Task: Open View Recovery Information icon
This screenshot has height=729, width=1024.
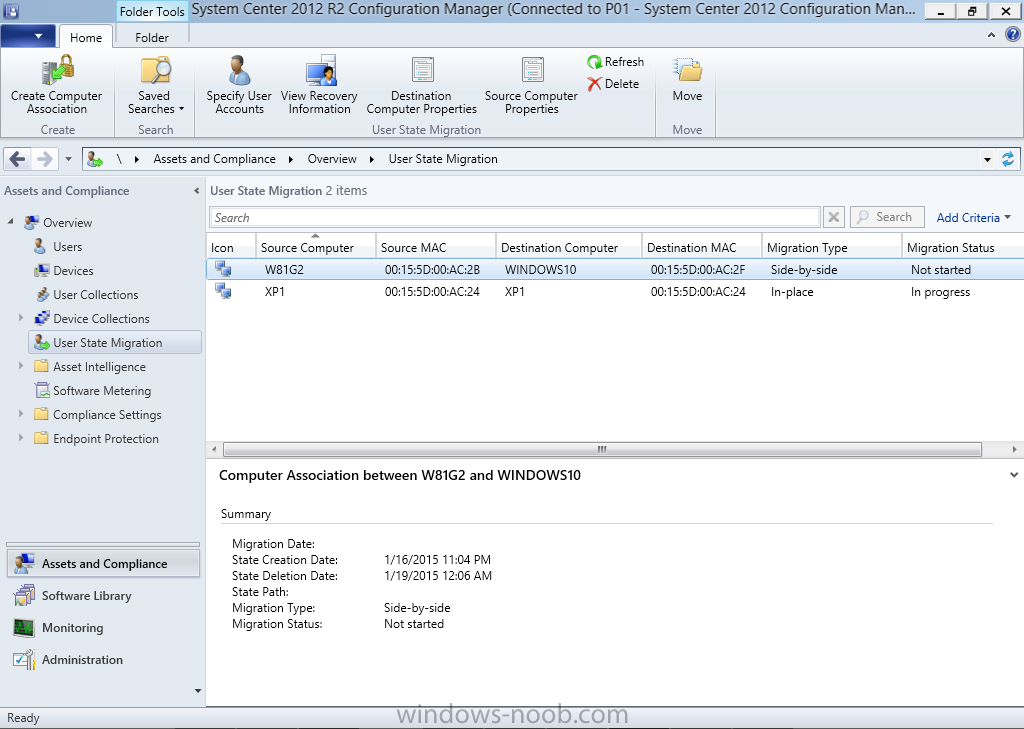Action: [320, 70]
